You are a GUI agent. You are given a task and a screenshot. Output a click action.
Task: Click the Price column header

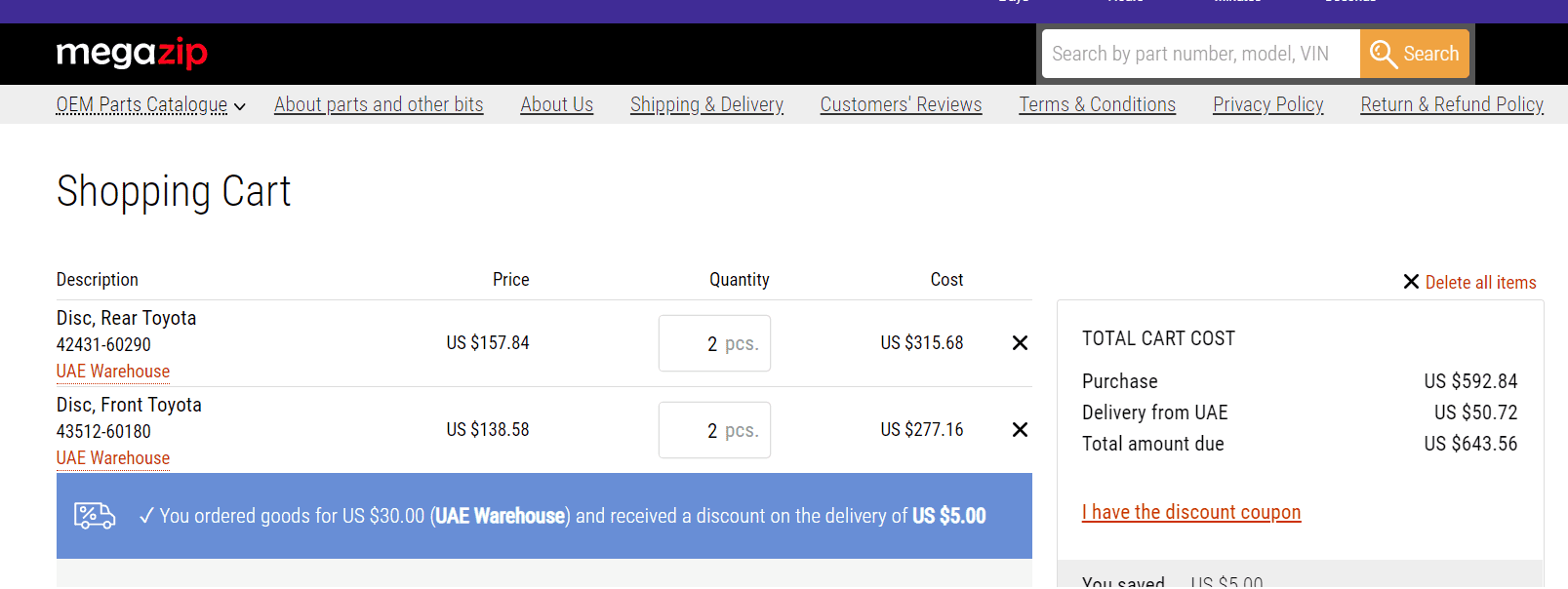tap(511, 280)
